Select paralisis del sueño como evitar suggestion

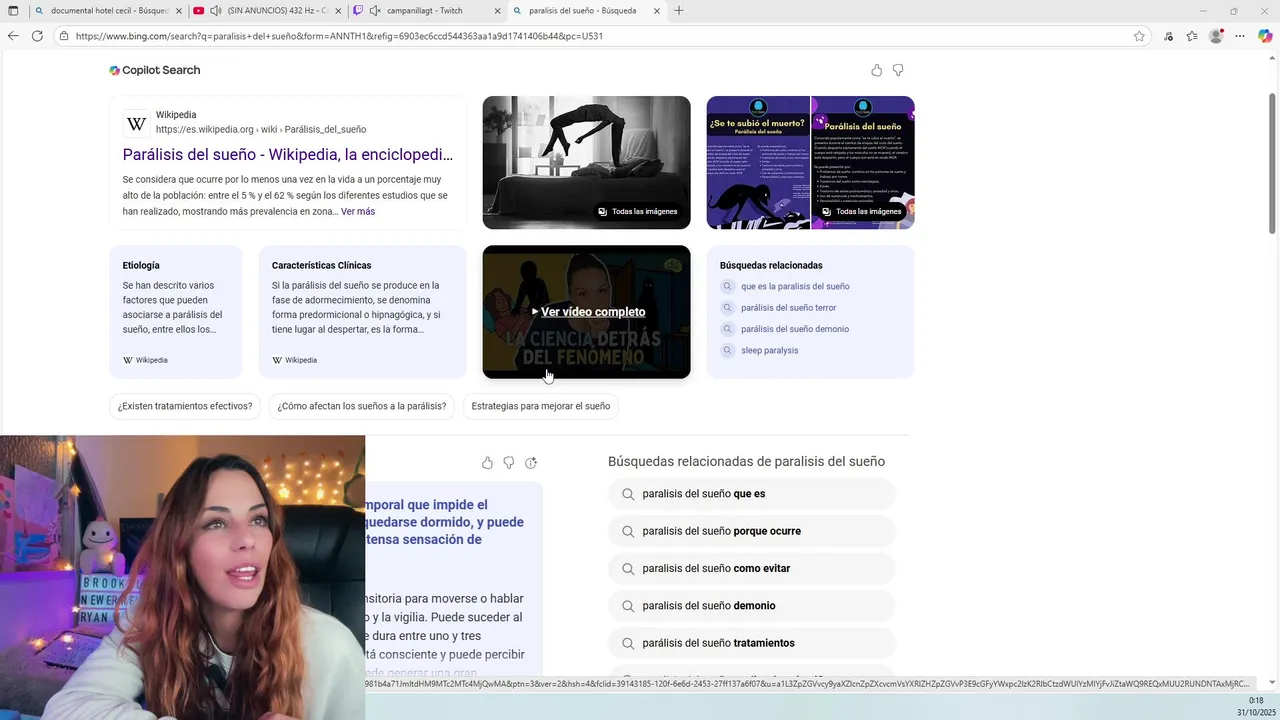(751, 568)
